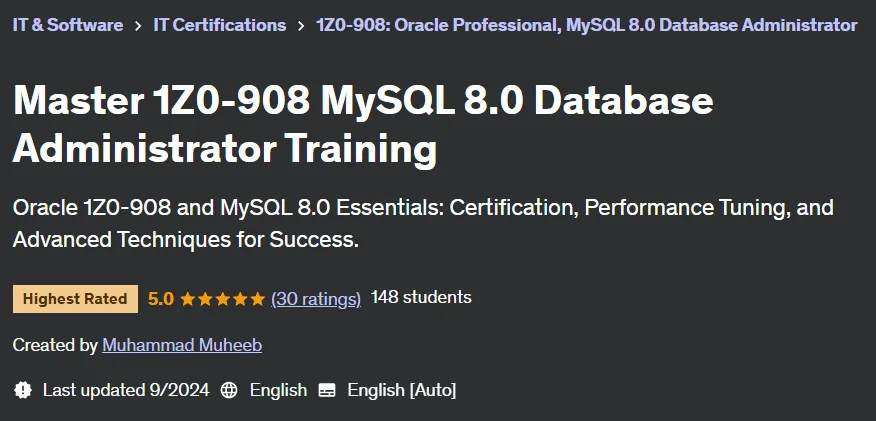Image resolution: width=876 pixels, height=421 pixels.
Task: Click the last updated alert badge icon
Action: pos(22,389)
